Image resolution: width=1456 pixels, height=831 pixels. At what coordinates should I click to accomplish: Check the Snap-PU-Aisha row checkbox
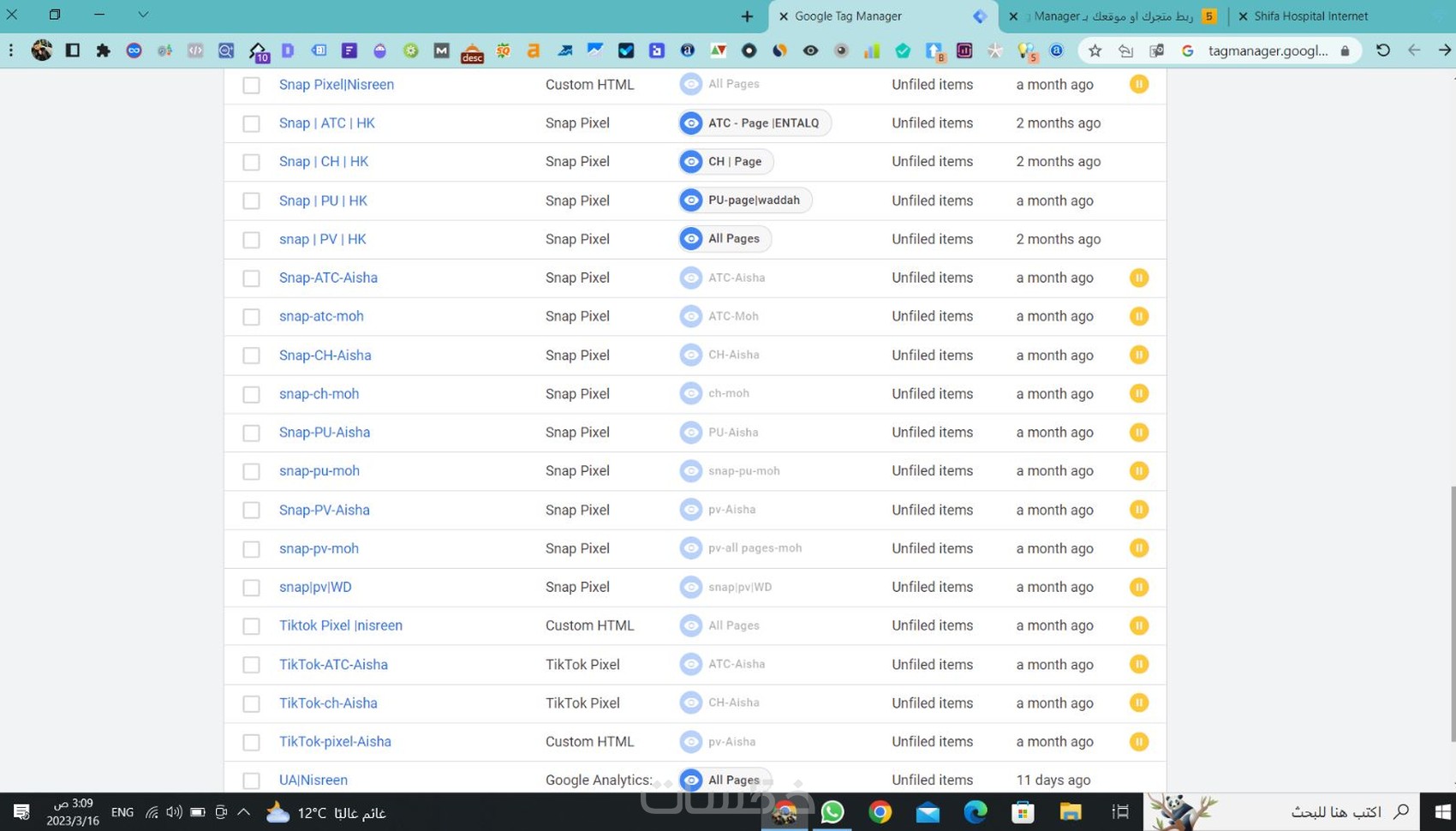coord(251,433)
